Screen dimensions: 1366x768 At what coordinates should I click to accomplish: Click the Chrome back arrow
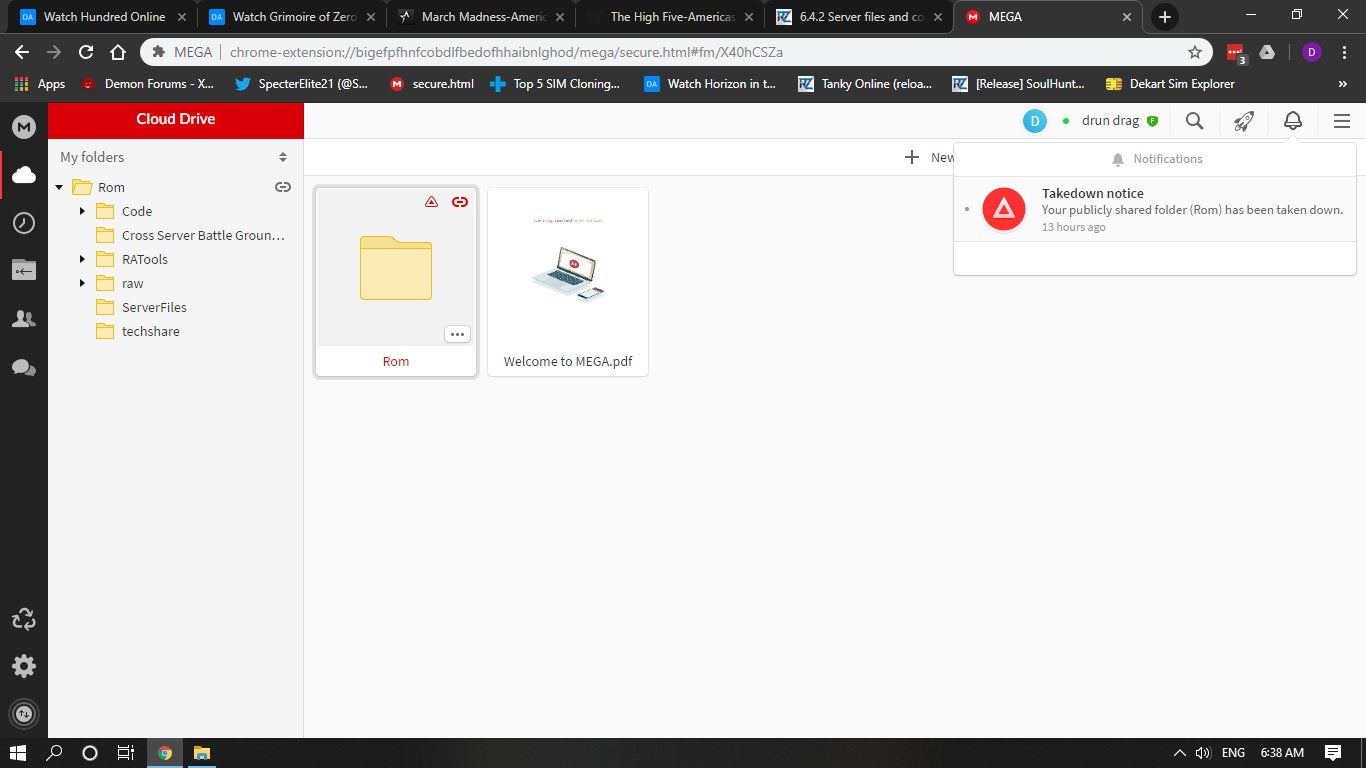coord(22,52)
